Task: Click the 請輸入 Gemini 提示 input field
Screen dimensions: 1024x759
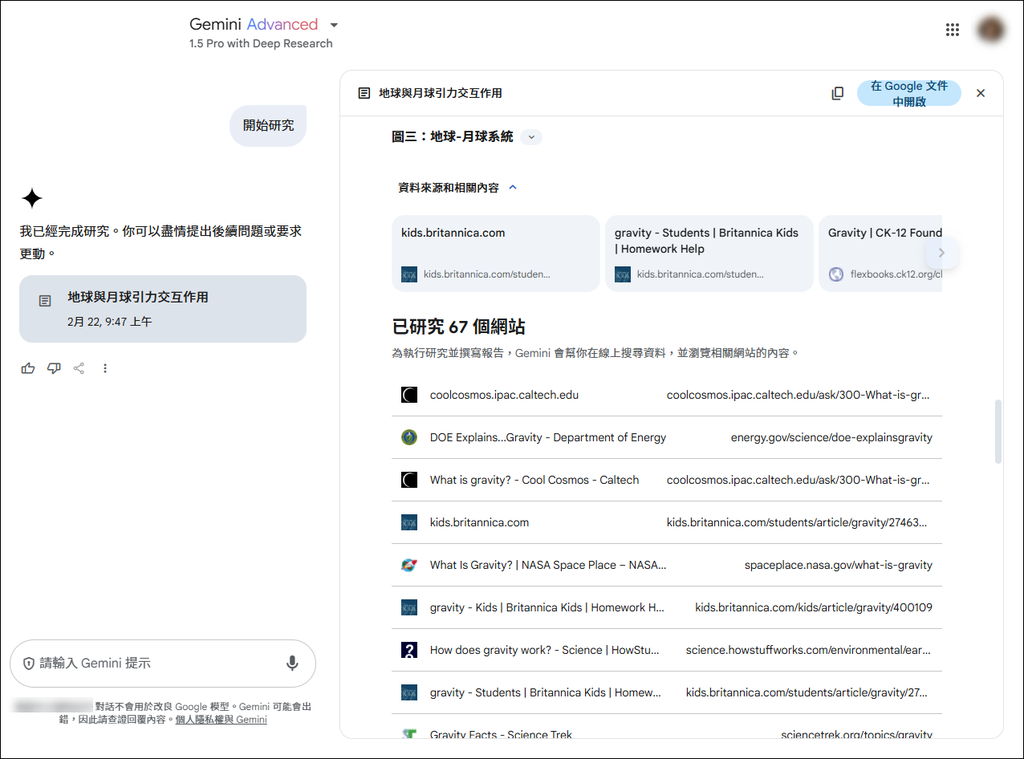Action: (163, 664)
